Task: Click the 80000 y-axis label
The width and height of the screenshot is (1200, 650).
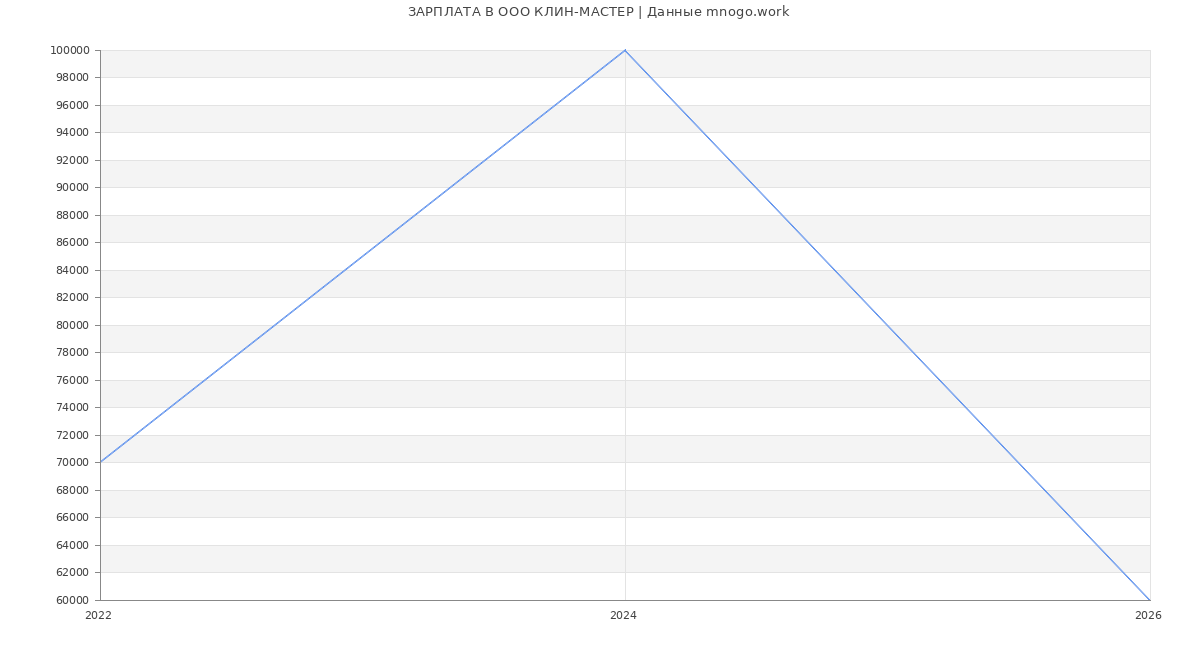Action: coord(73,325)
